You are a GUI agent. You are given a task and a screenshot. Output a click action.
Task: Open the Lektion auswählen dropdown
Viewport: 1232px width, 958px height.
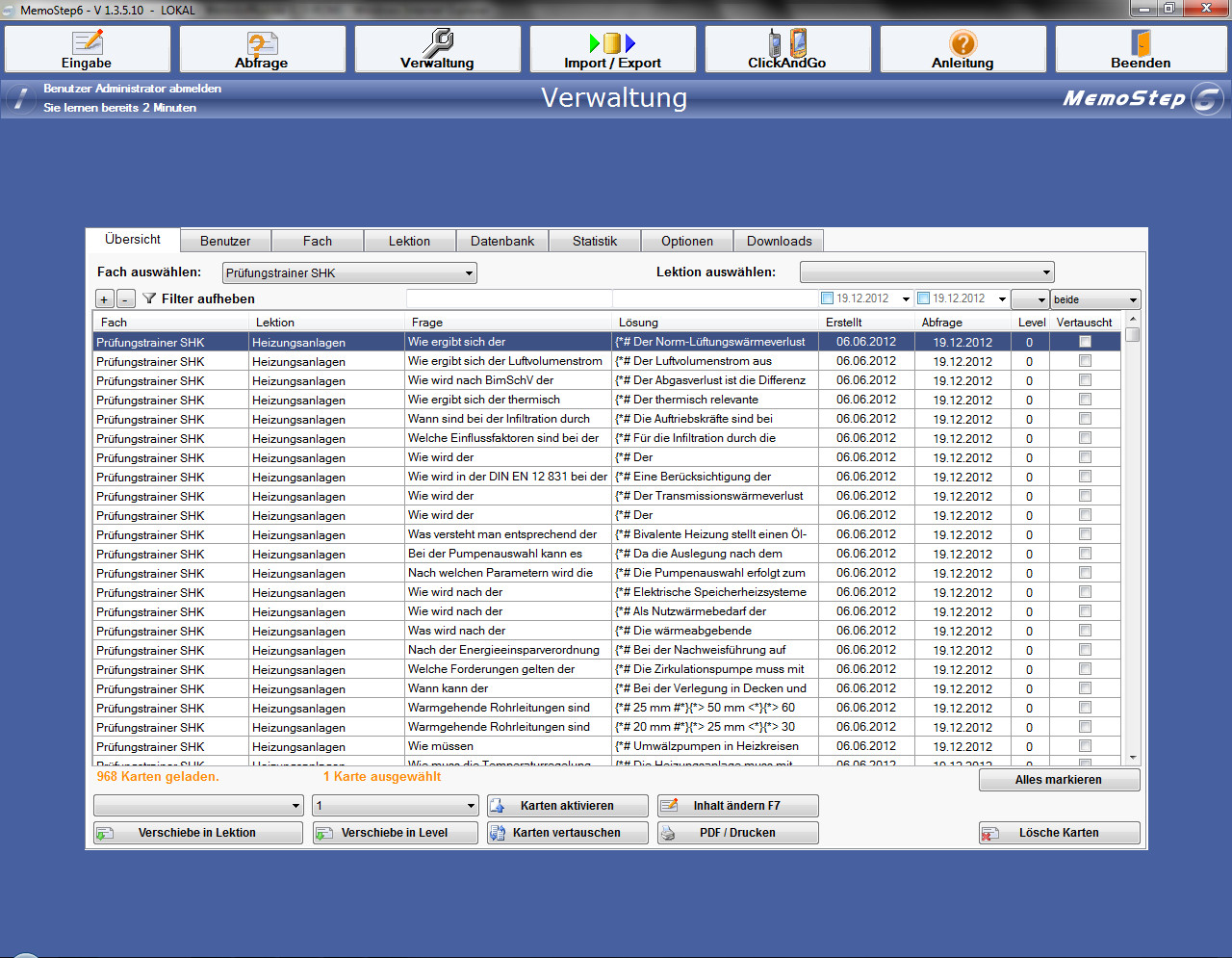pyautogui.click(x=1046, y=273)
